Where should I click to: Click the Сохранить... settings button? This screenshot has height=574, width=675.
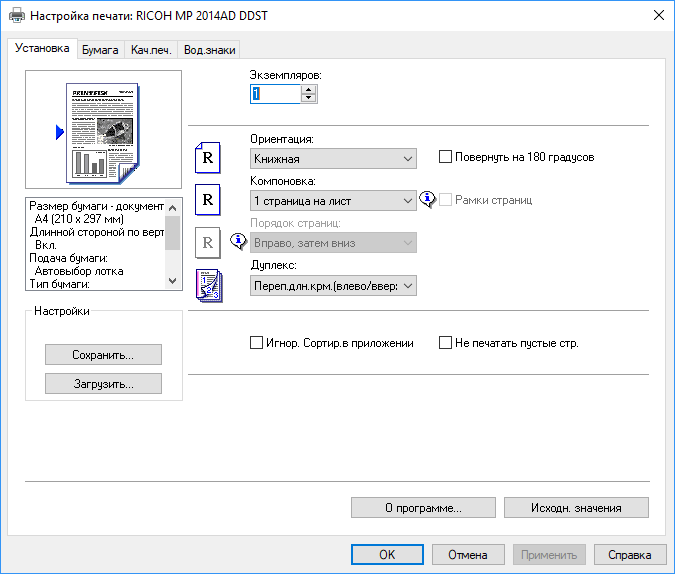click(103, 355)
